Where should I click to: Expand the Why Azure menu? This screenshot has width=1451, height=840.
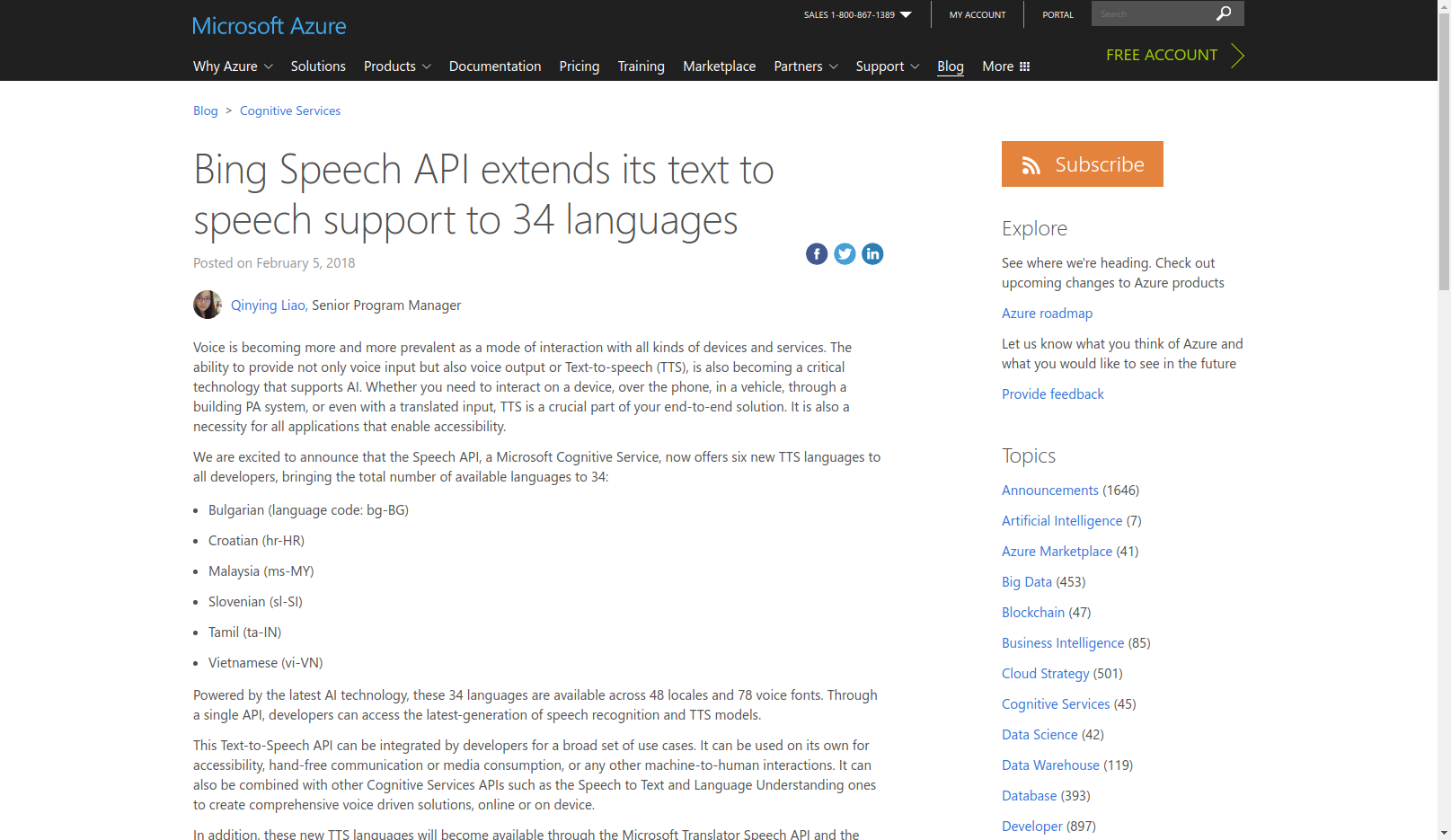233,66
